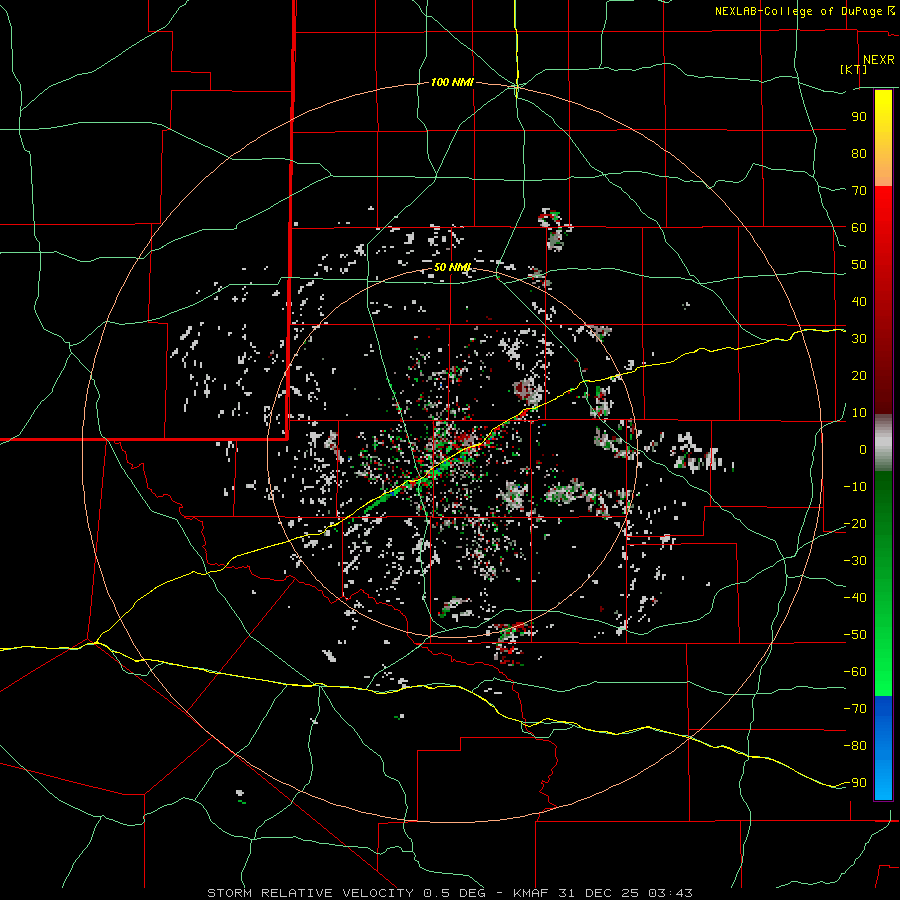Click the KMAF station identifier
900x900 pixels.
[x=531, y=893]
